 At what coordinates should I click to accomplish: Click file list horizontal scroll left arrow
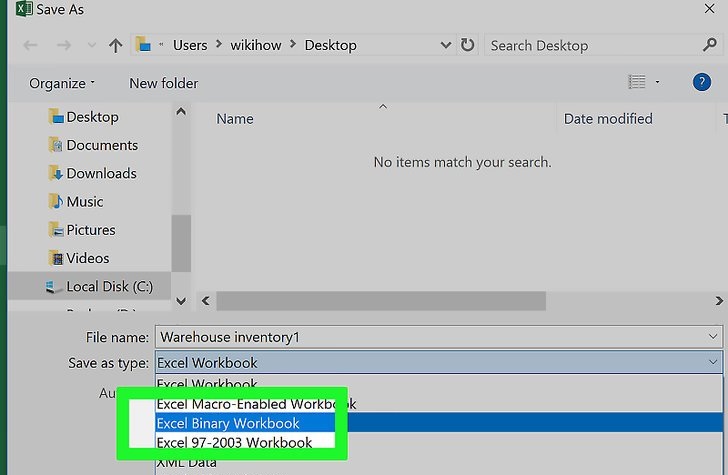(206, 301)
